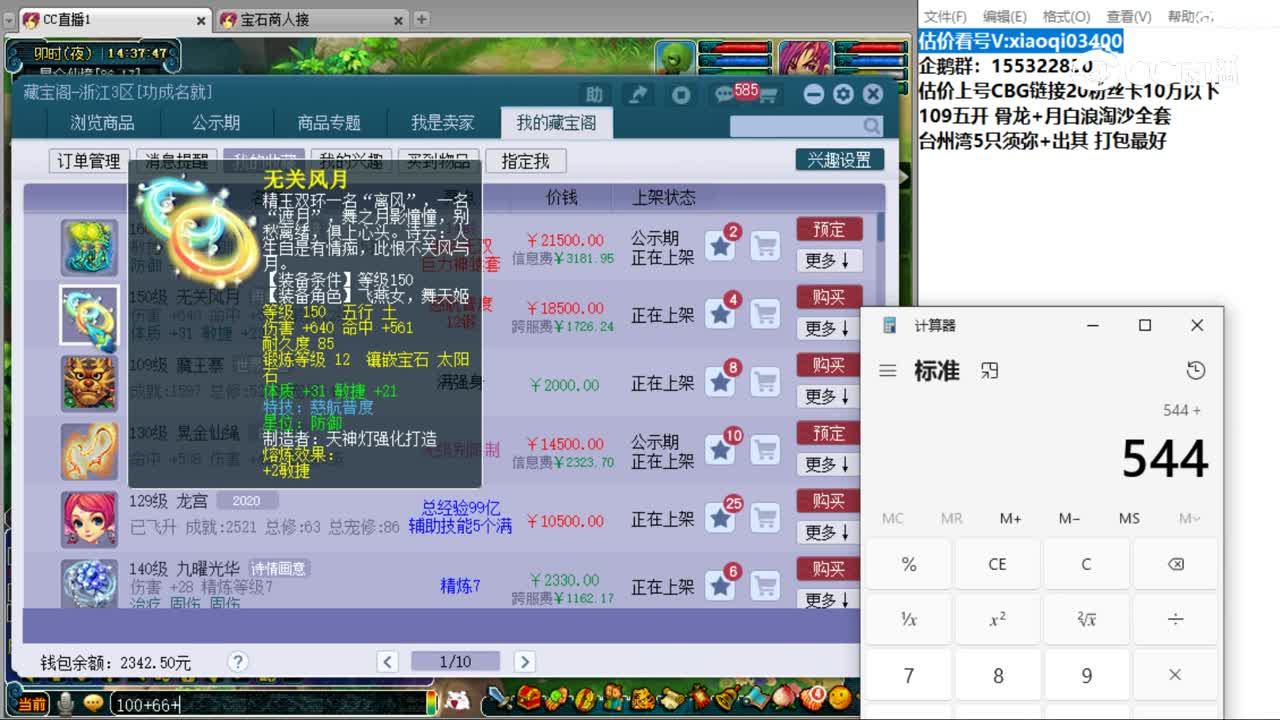This screenshot has height=720, width=1280.
Task: Toggle the microphone icon in chat bar
Action: [x=66, y=703]
